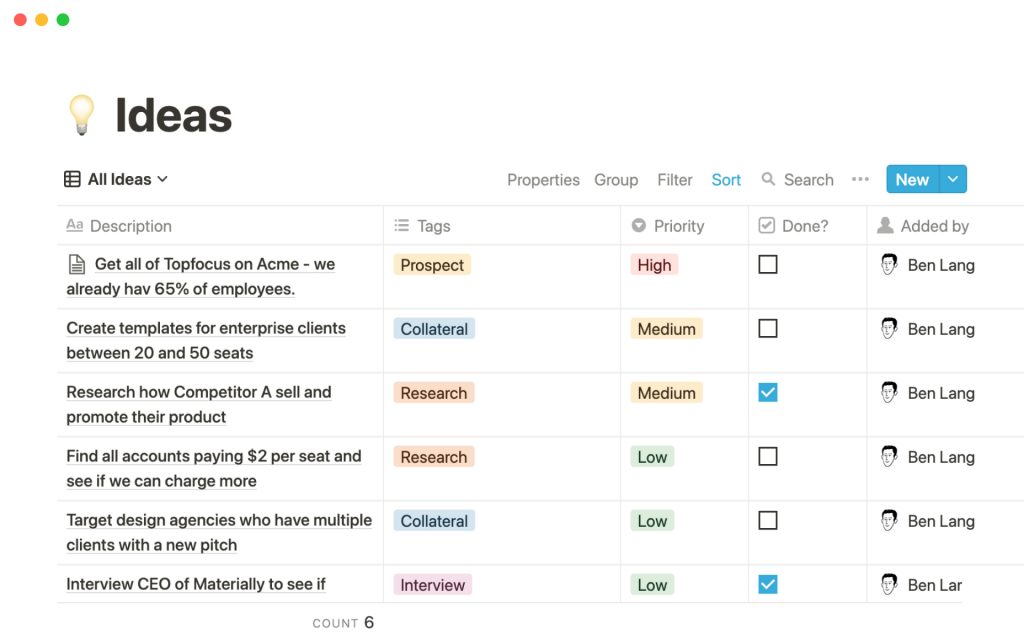Viewport: 1024px width, 640px height.
Task: Open the Group menu
Action: pos(616,180)
